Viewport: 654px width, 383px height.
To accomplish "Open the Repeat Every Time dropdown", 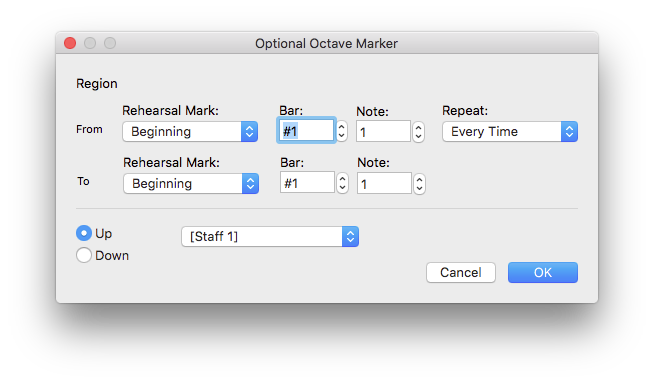I will [510, 131].
